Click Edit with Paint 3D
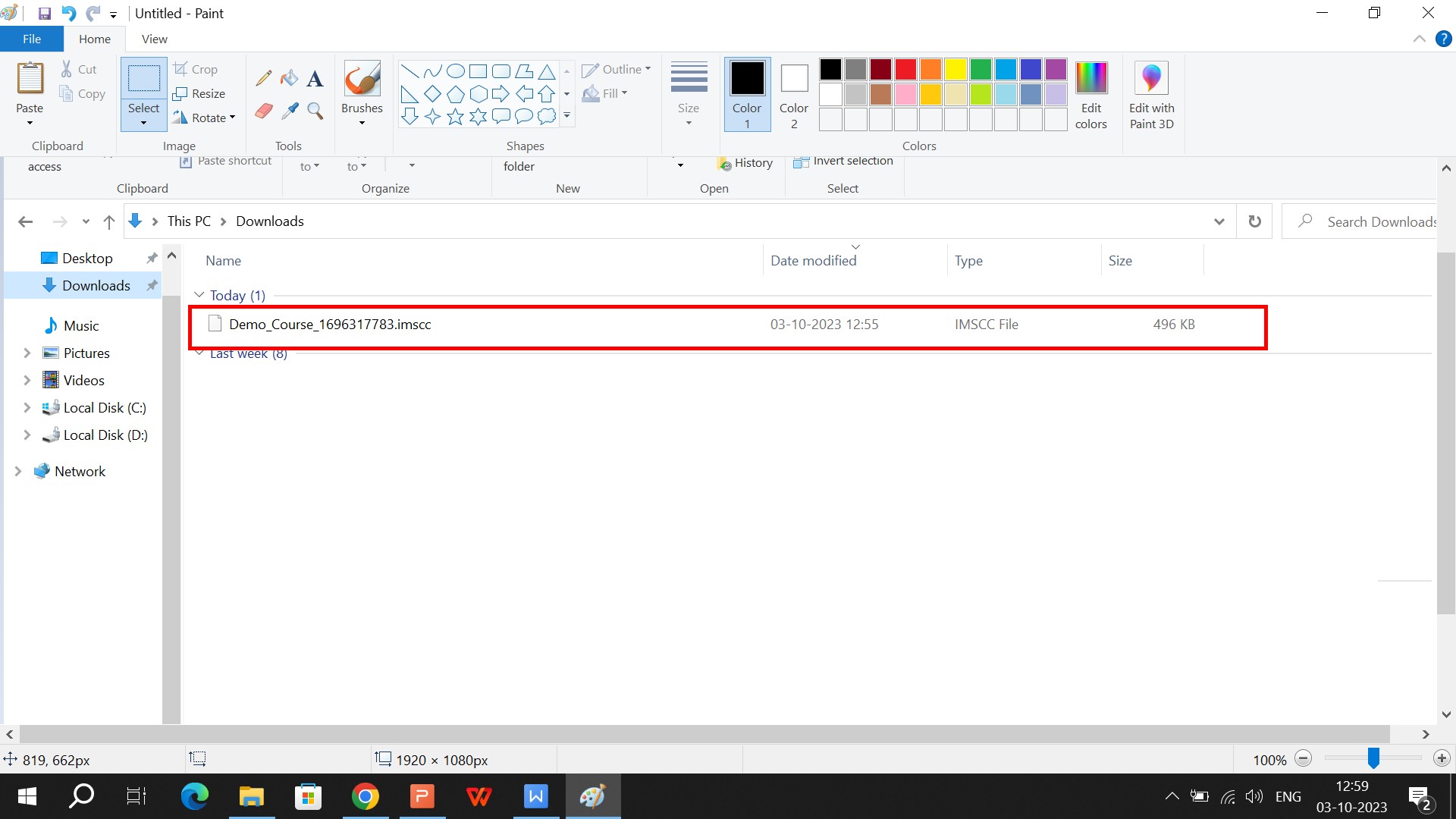The width and height of the screenshot is (1456, 819). click(1151, 94)
